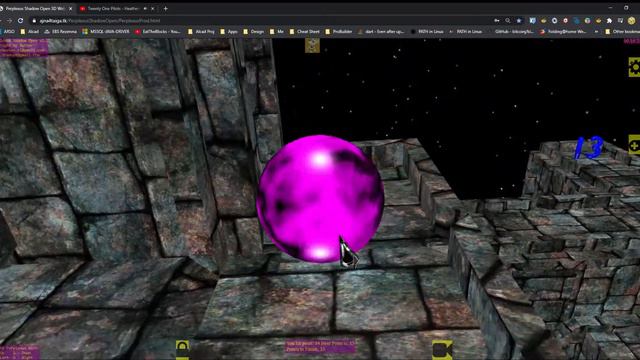
Task: Expand the bookmarks overflow chevron
Action: click(596, 31)
